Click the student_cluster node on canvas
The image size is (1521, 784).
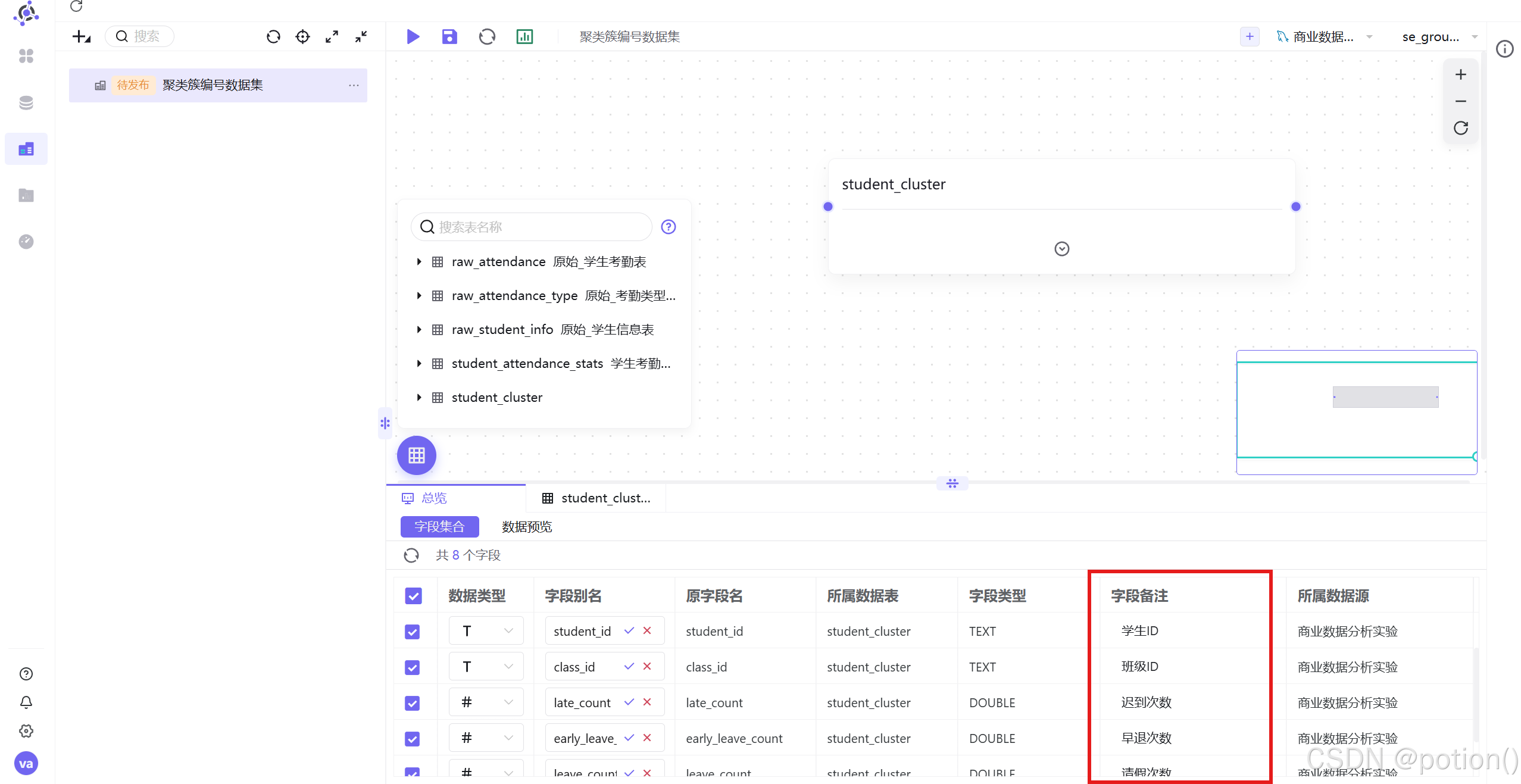(x=1062, y=217)
